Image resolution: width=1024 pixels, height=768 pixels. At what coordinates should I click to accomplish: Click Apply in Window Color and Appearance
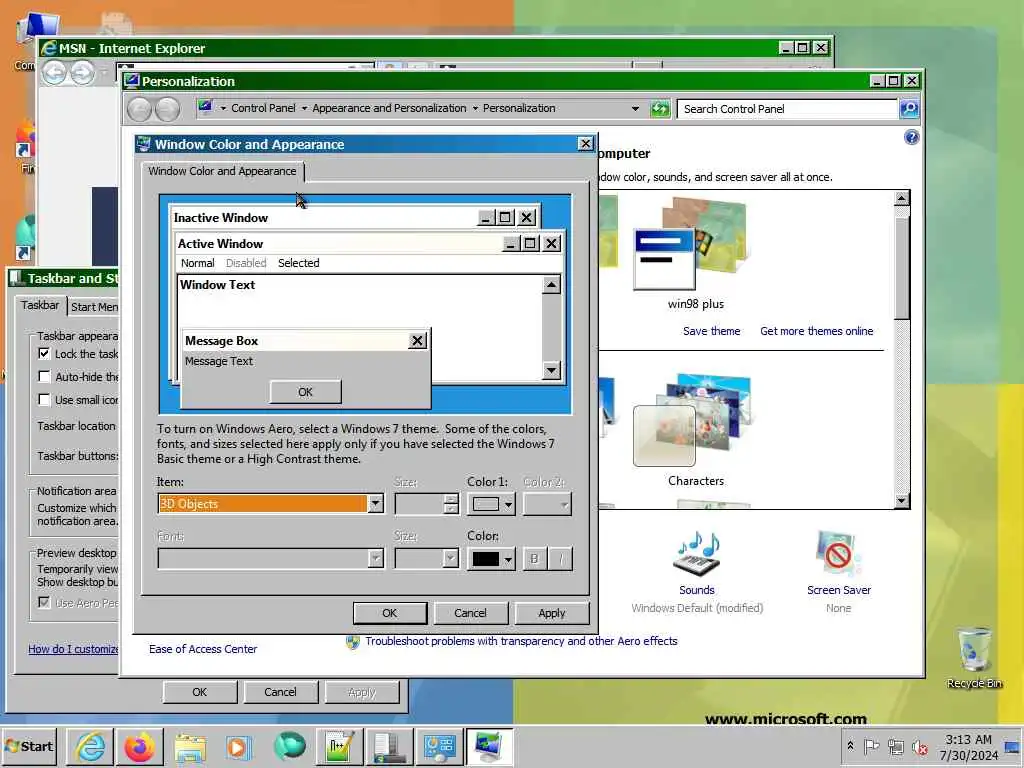click(x=552, y=613)
